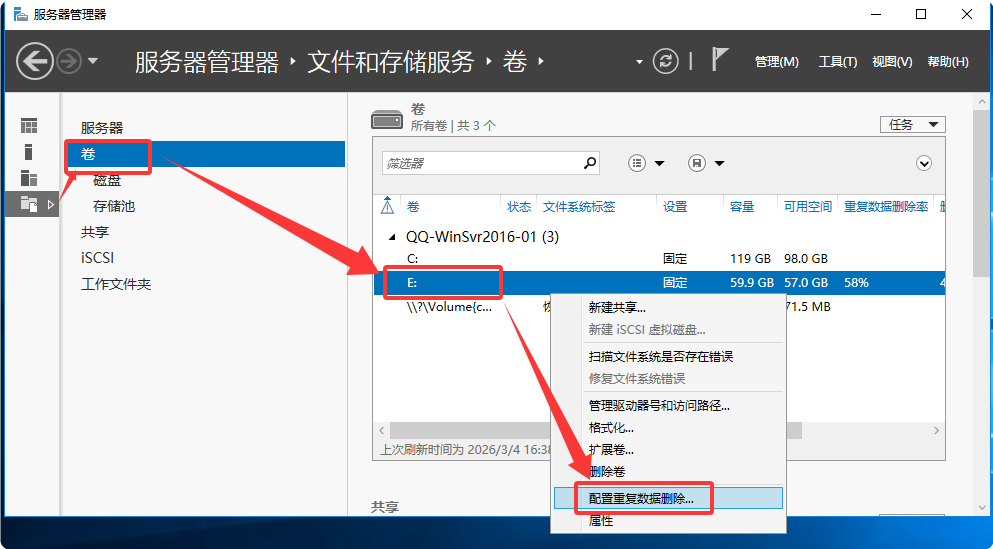Screen dimensions: 993x549
Task: Open the dashboard icon in left sidebar
Action: [29, 125]
